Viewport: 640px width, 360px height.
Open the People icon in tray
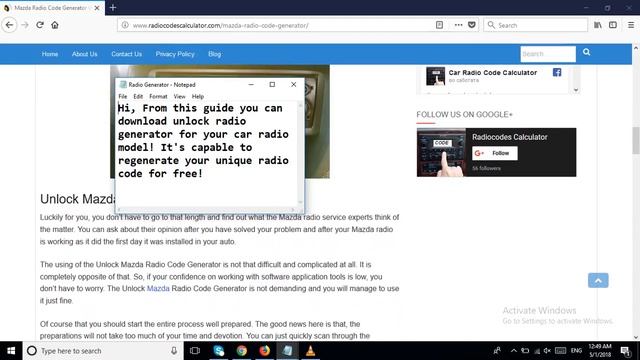[x=497, y=351]
